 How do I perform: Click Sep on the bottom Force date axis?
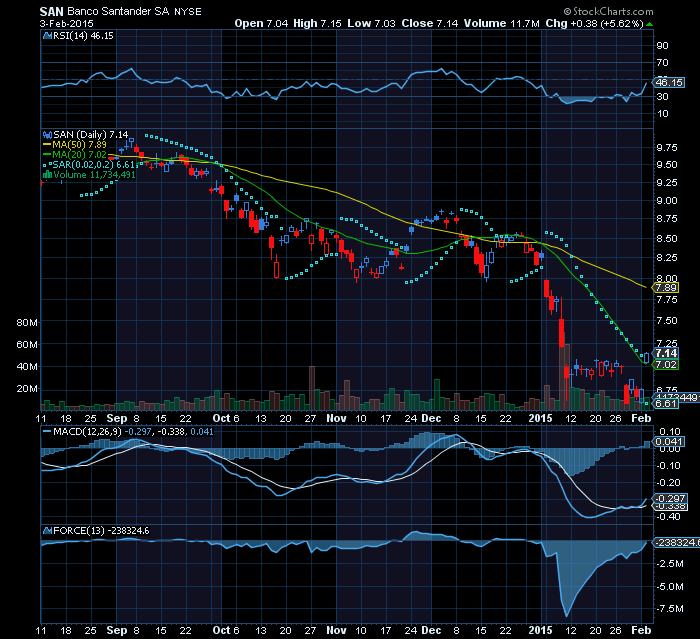[x=117, y=630]
